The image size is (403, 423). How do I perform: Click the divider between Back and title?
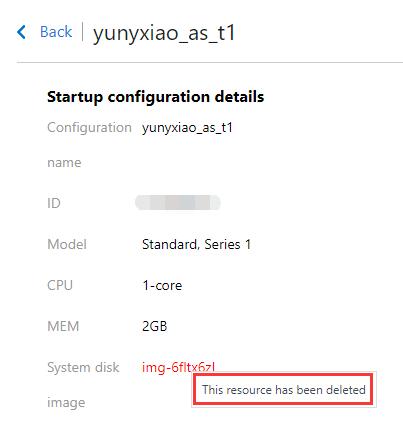(82, 32)
